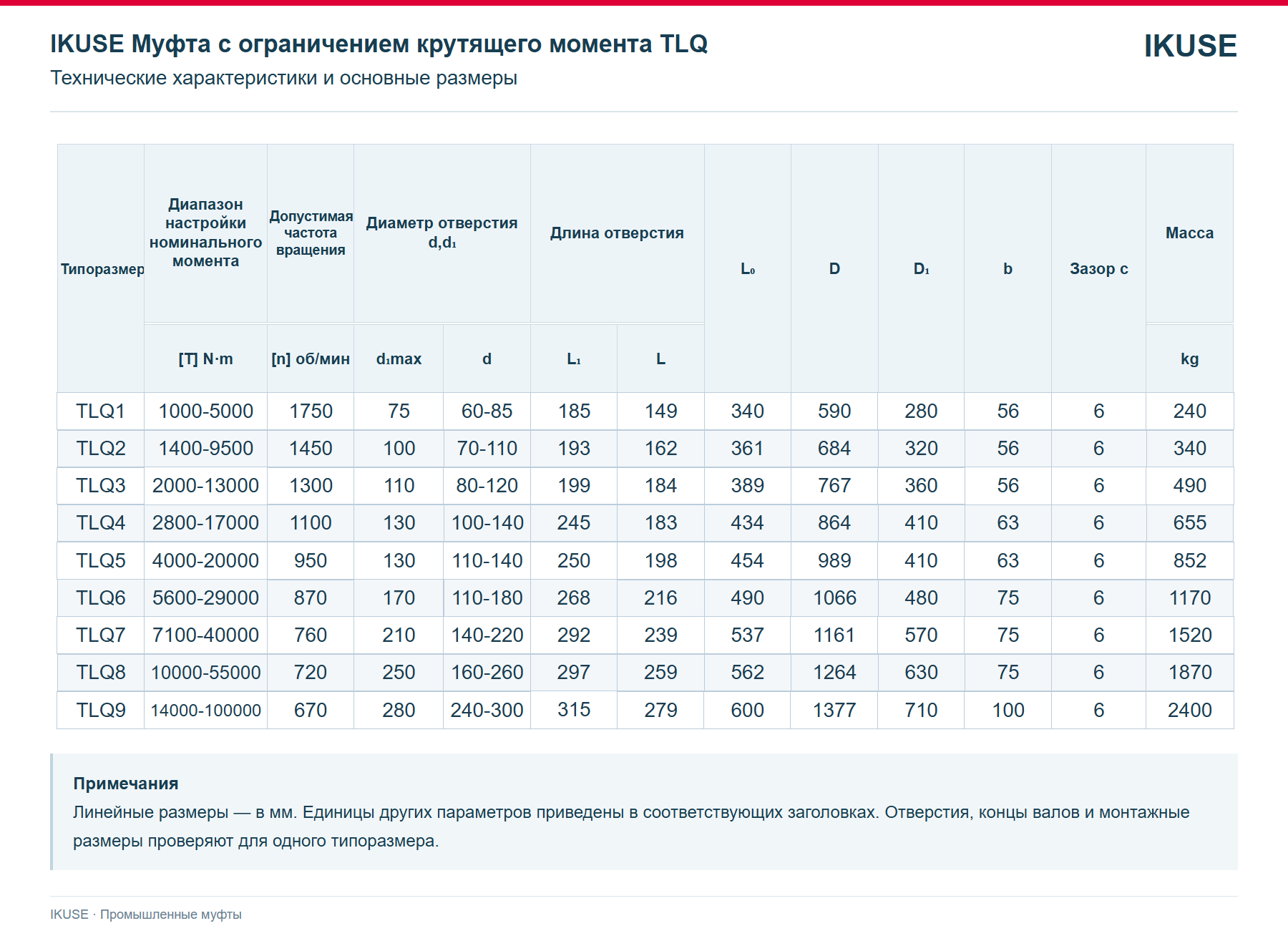Image resolution: width=1288 pixels, height=946 pixels.
Task: Click mass value 2400
Action: [x=1189, y=710]
